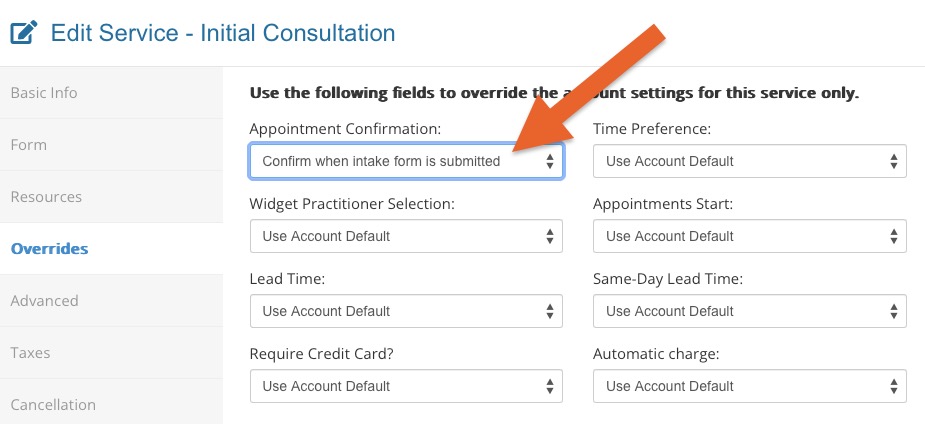Open the Appointments Start dropdown

tap(749, 236)
